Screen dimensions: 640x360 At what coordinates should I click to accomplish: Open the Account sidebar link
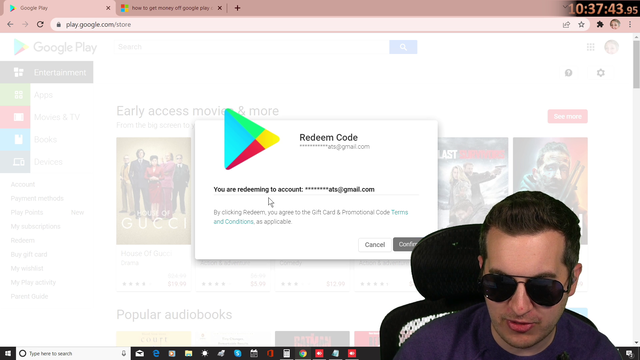[x=23, y=184]
